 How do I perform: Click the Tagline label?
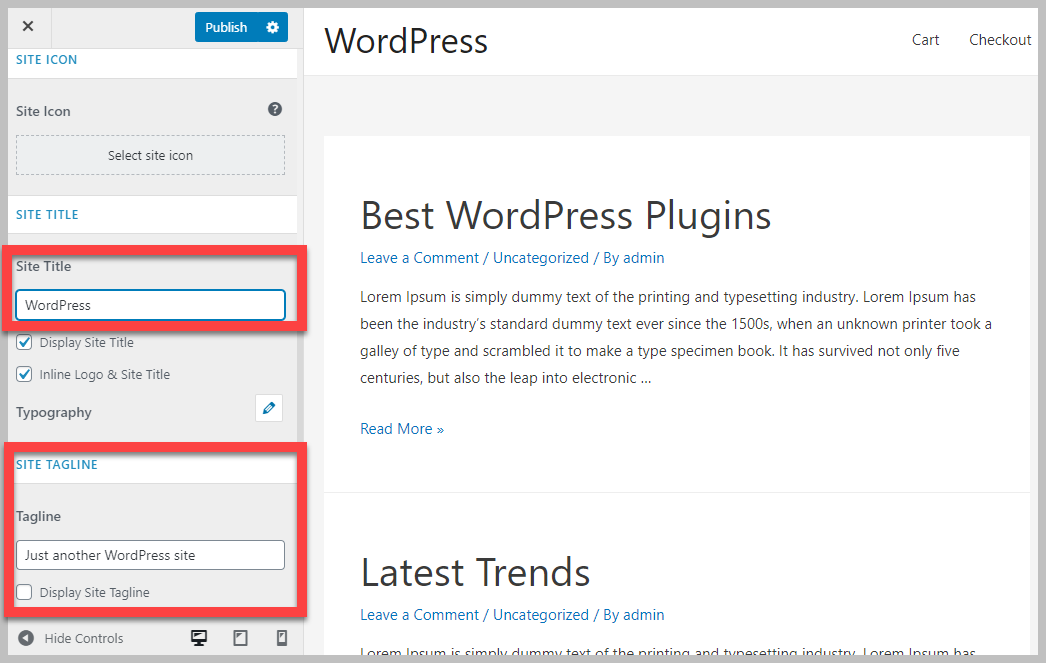(39, 516)
